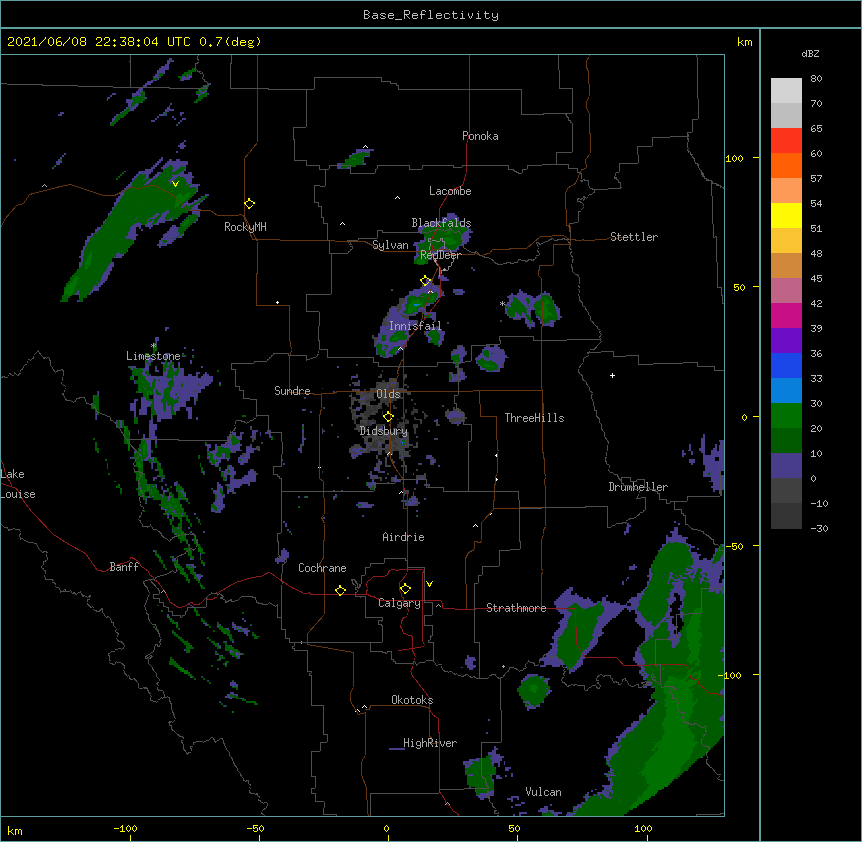Click the Innisfail label
862x842 pixels.
[x=415, y=326]
